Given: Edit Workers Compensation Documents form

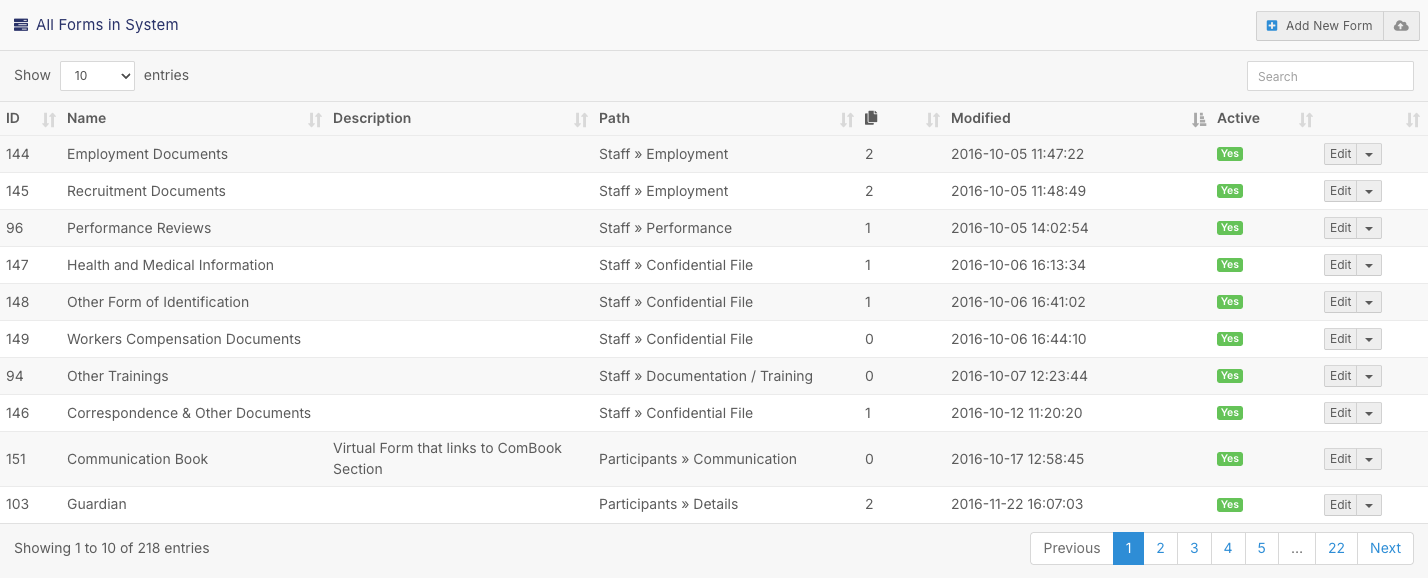Looking at the screenshot, I should (1340, 339).
